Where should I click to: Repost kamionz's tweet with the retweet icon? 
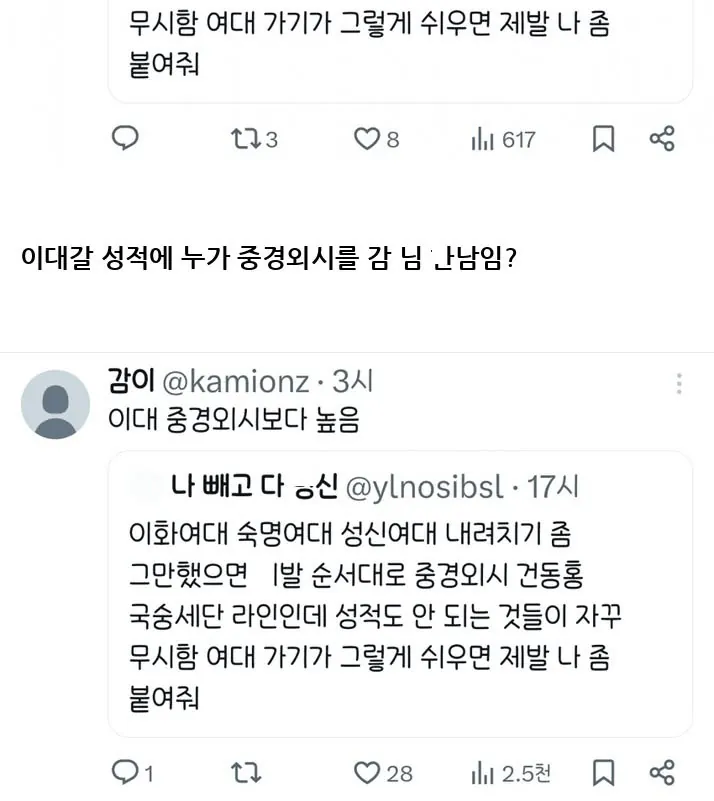[244, 771]
